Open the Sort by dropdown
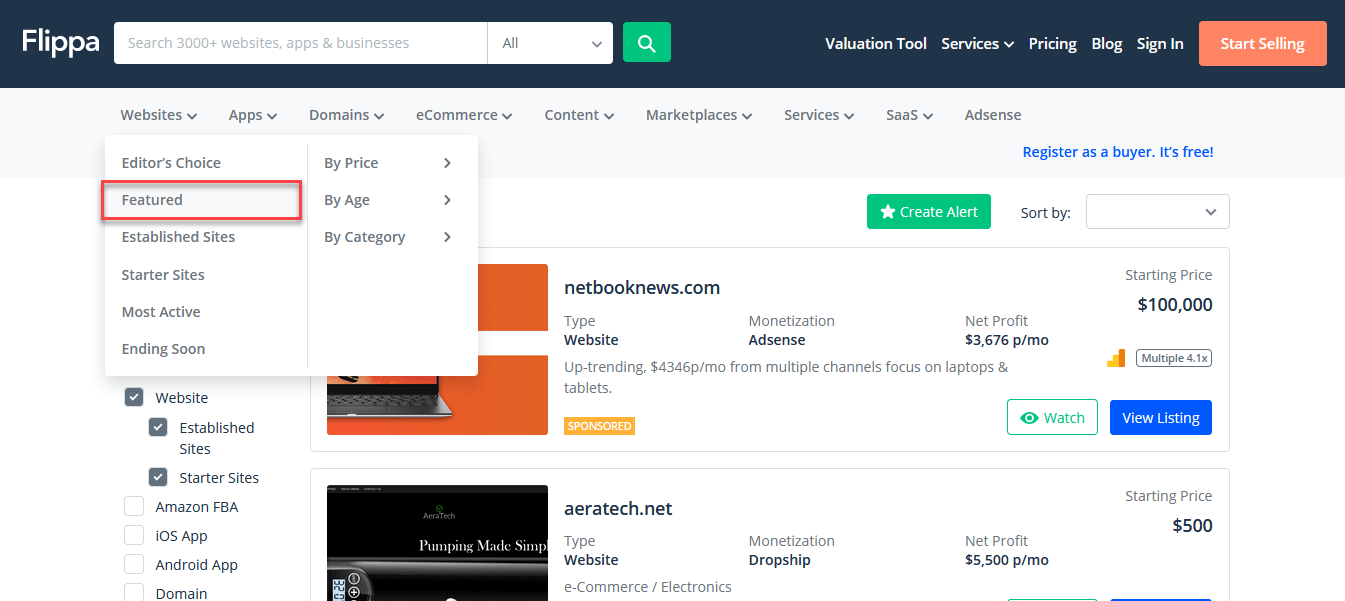The height and width of the screenshot is (601, 1345). (1157, 212)
